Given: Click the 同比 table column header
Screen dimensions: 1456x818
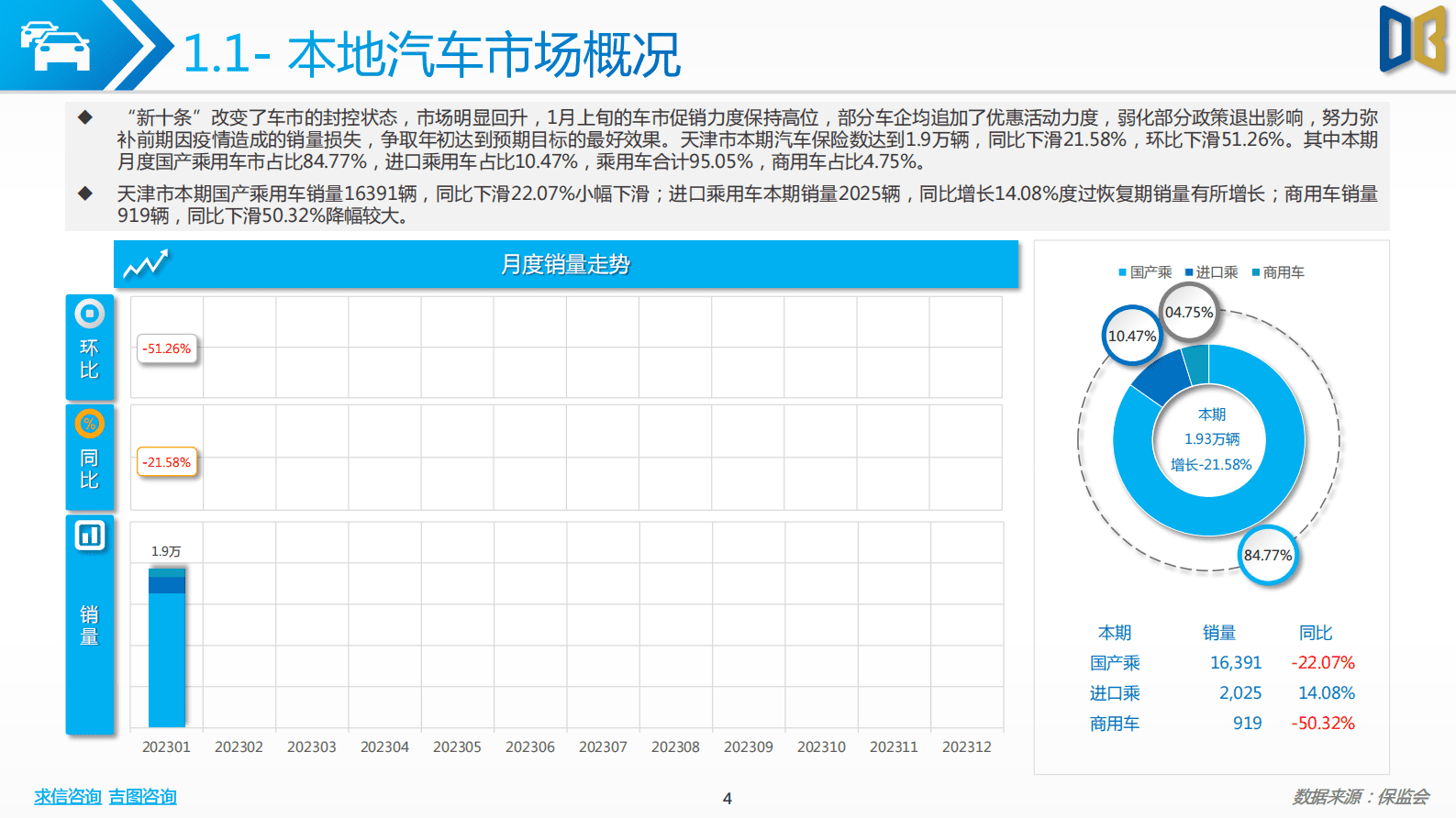Looking at the screenshot, I should [x=1316, y=633].
